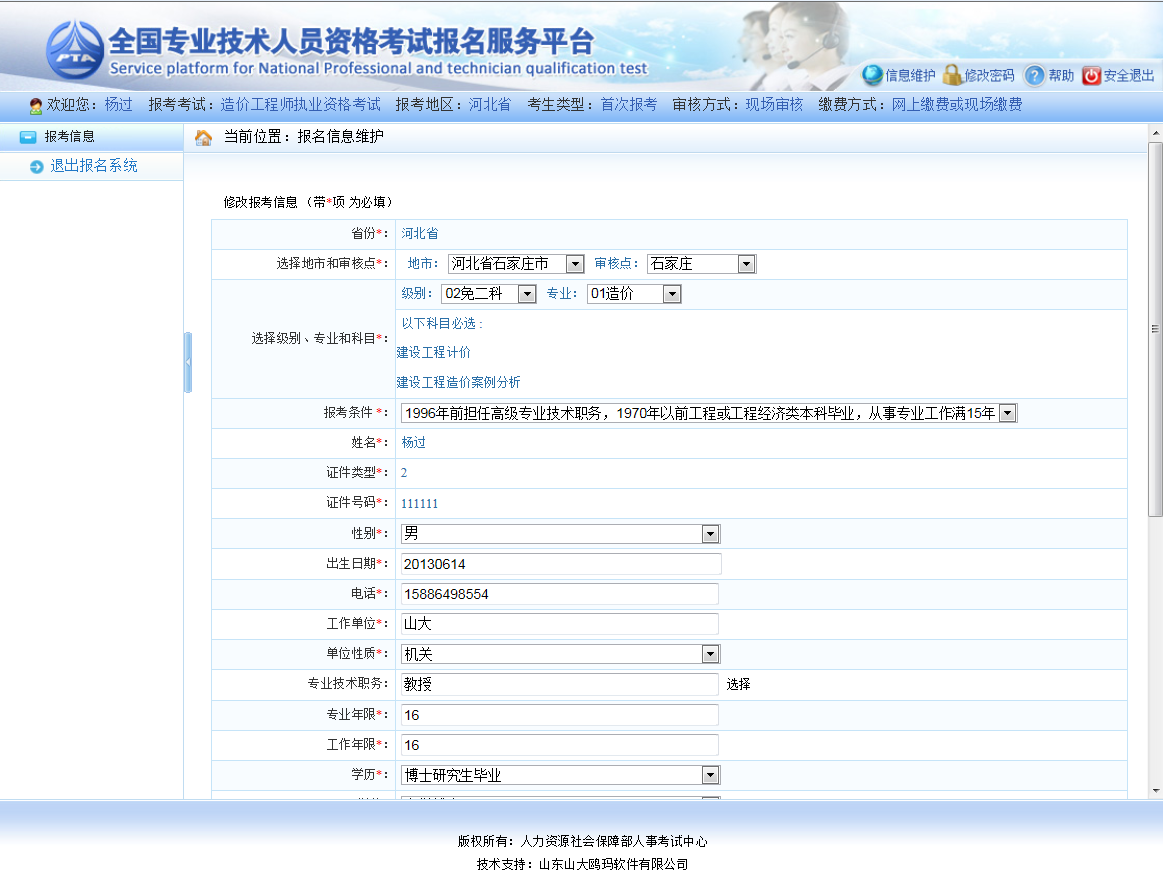Click the arrow icon beside 退出报名系统

(37, 167)
